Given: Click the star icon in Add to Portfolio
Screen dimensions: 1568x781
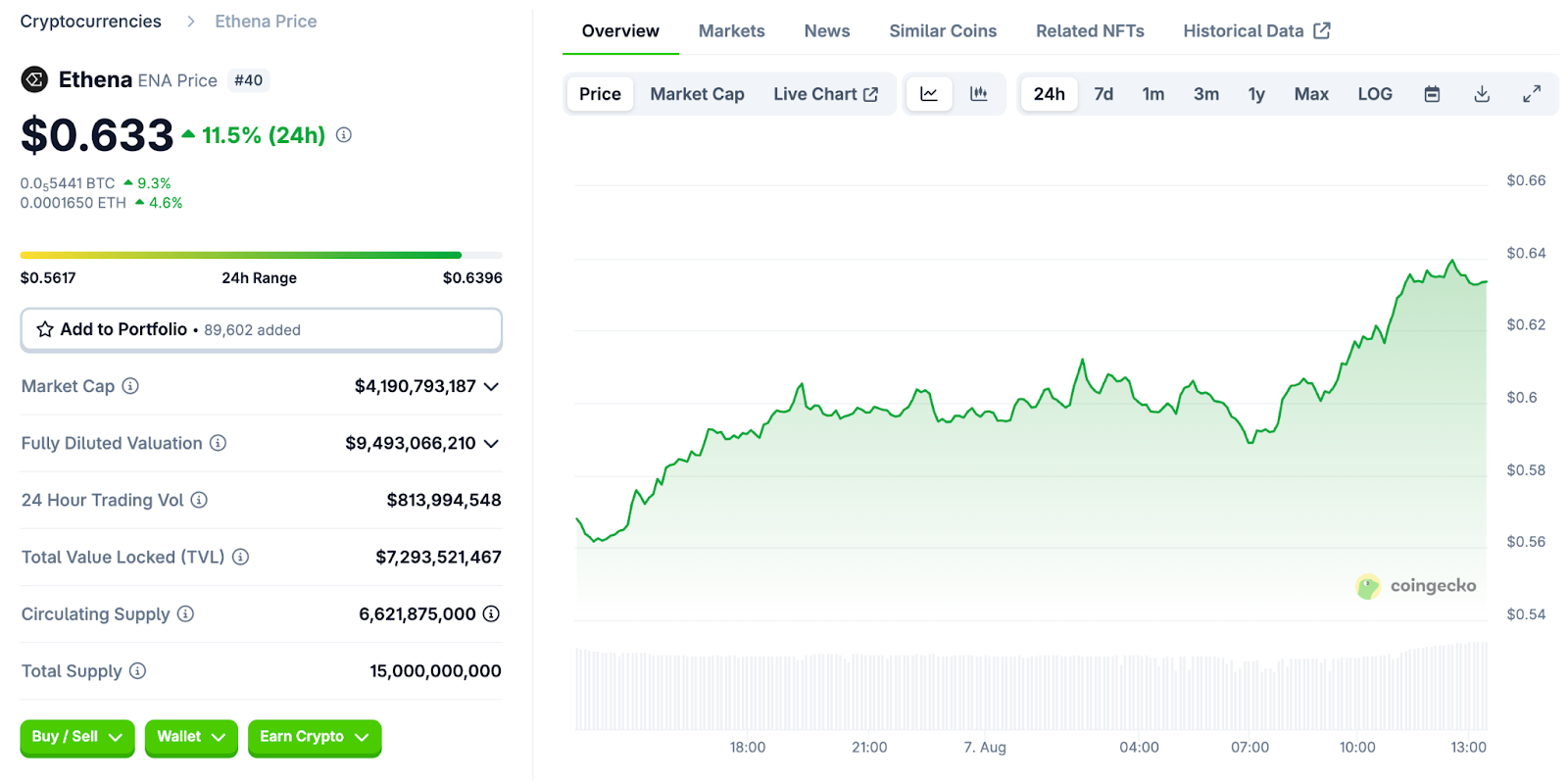Looking at the screenshot, I should [45, 329].
